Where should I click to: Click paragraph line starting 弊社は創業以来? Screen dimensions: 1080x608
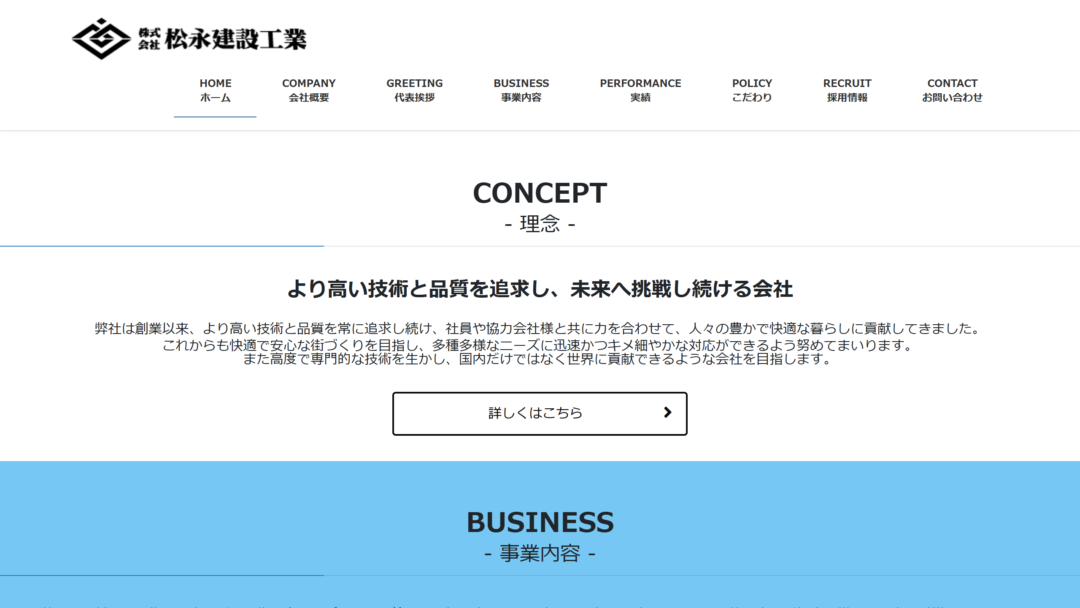[538, 328]
